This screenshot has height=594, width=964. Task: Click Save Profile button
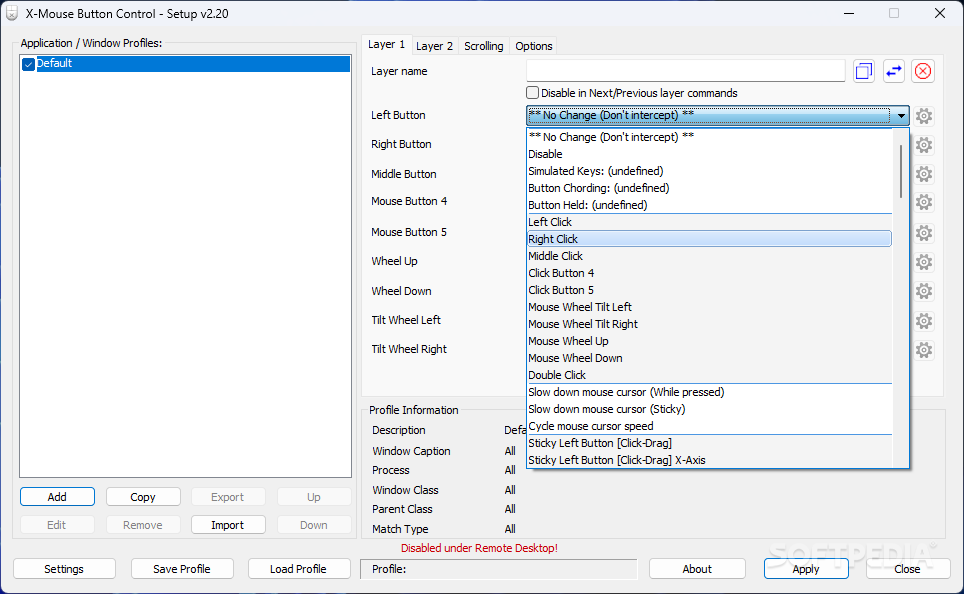click(182, 569)
